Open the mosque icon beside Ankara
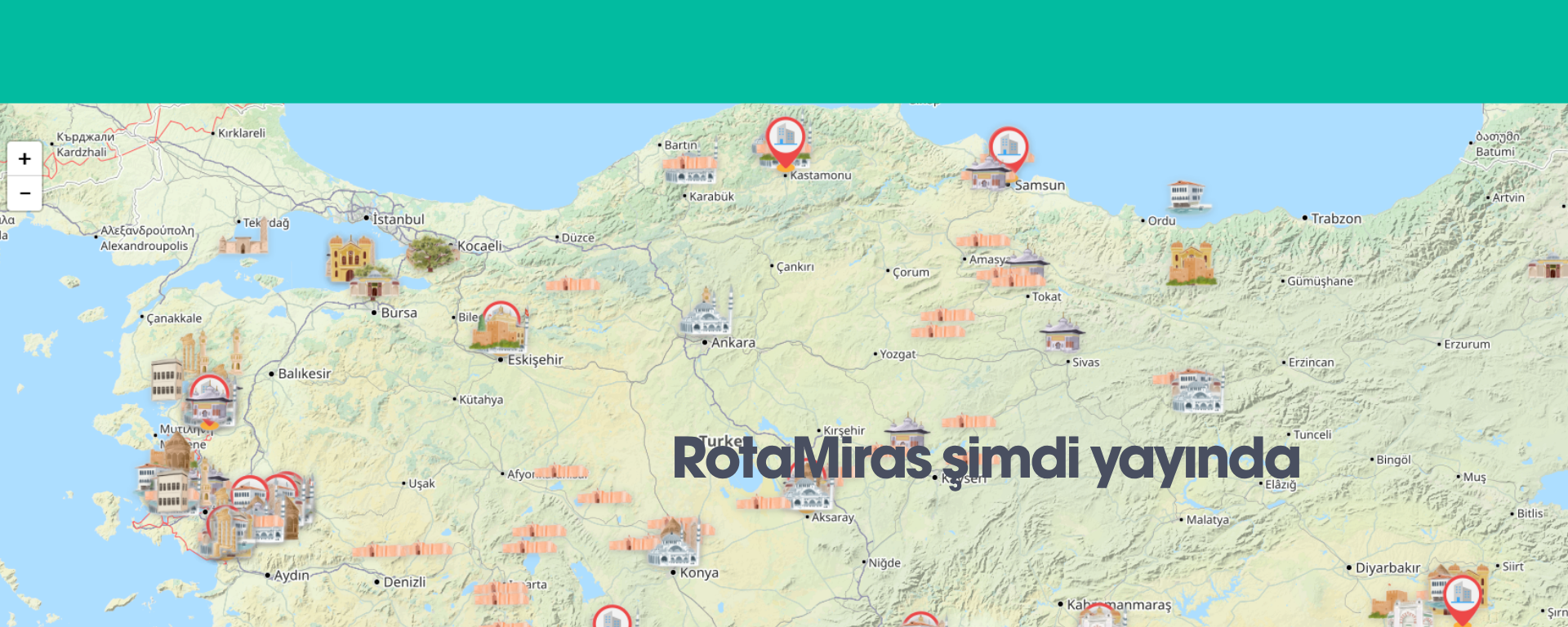The image size is (1568, 627). 706,312
